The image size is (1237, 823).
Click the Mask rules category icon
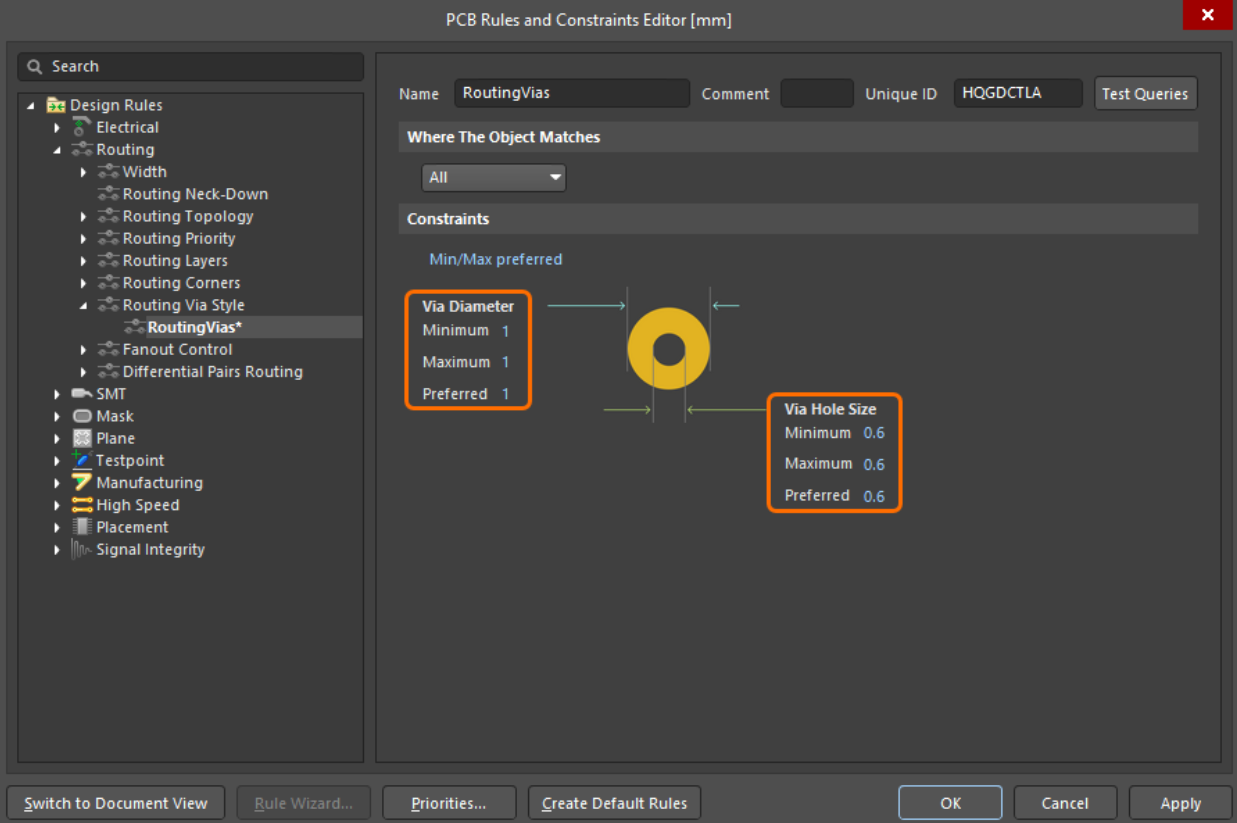(x=80, y=416)
